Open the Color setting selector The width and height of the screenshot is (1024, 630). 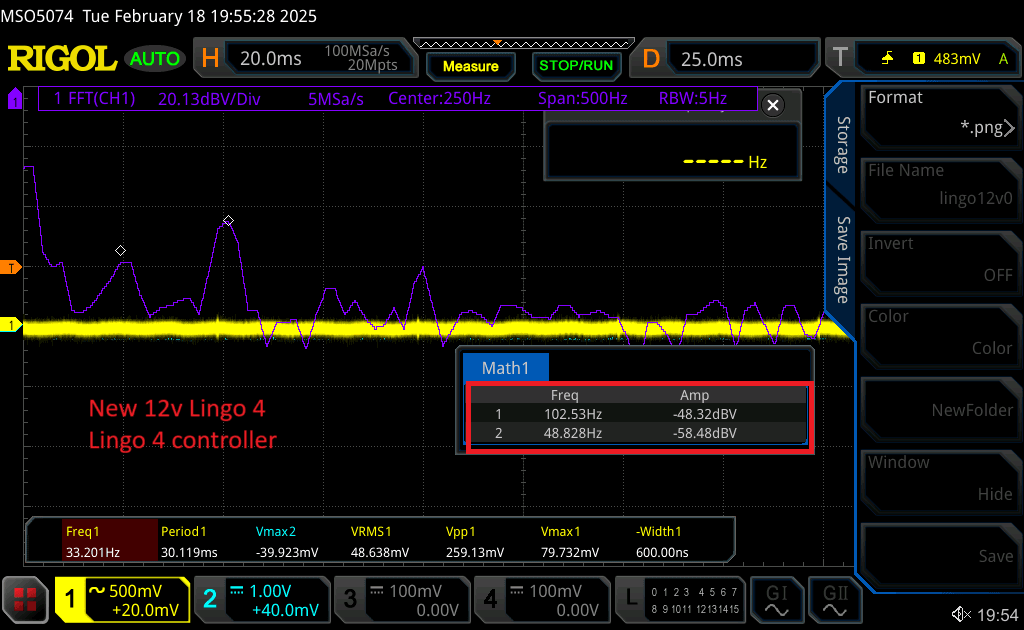click(x=940, y=335)
